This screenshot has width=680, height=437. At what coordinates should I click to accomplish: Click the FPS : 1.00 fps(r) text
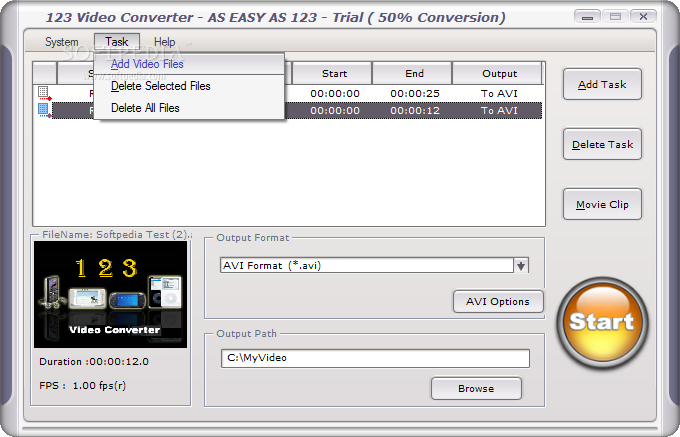click(x=82, y=385)
